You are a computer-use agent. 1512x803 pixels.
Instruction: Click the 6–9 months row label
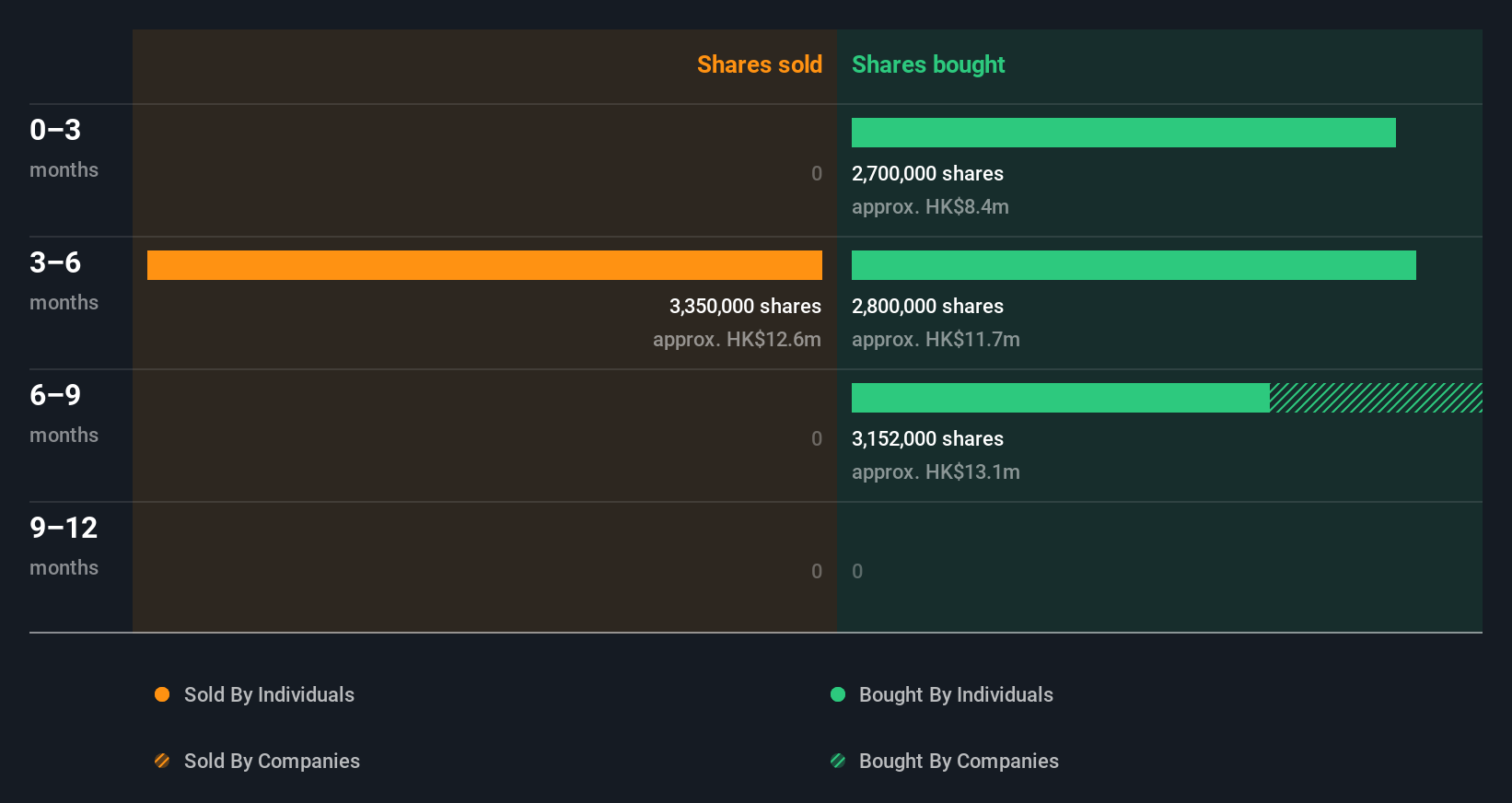[x=64, y=413]
